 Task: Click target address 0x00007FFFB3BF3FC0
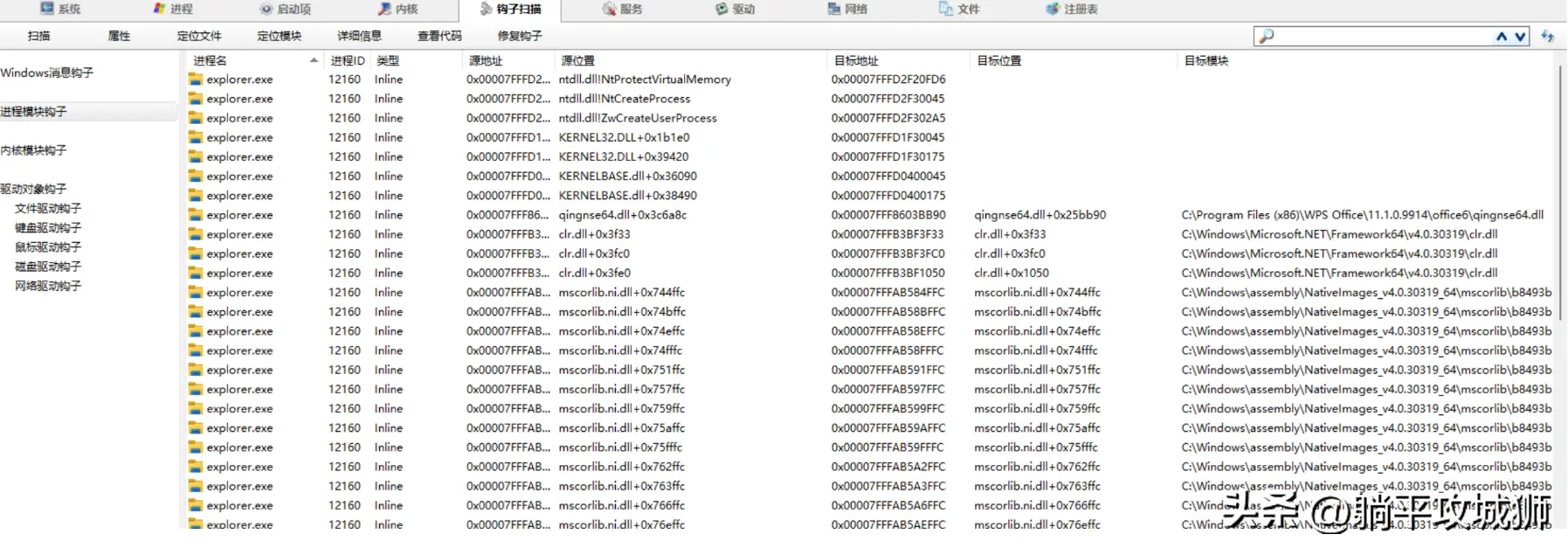tap(888, 253)
